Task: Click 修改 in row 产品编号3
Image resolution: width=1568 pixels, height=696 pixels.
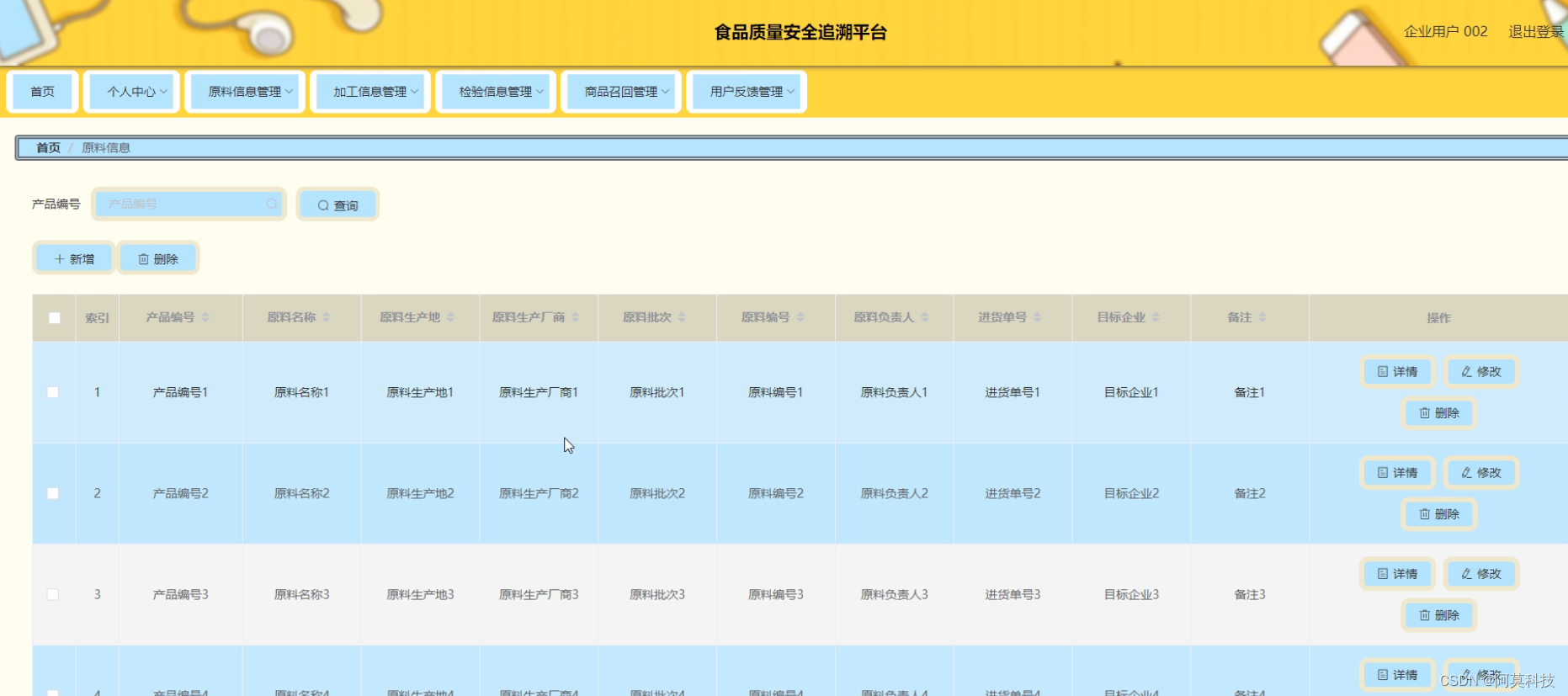Action: tap(1481, 573)
